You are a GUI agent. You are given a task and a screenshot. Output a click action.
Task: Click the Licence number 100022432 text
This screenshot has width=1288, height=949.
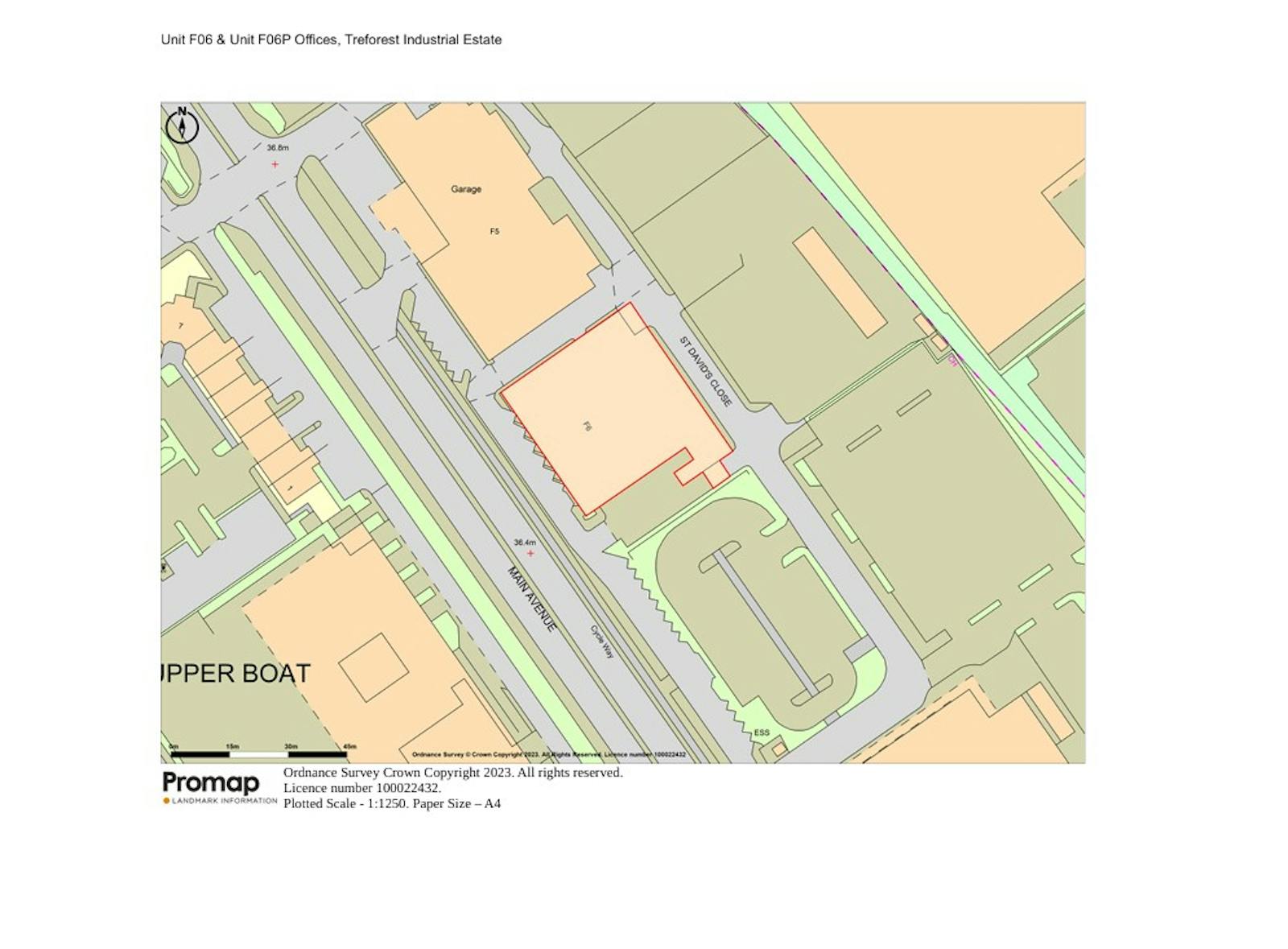coord(362,788)
